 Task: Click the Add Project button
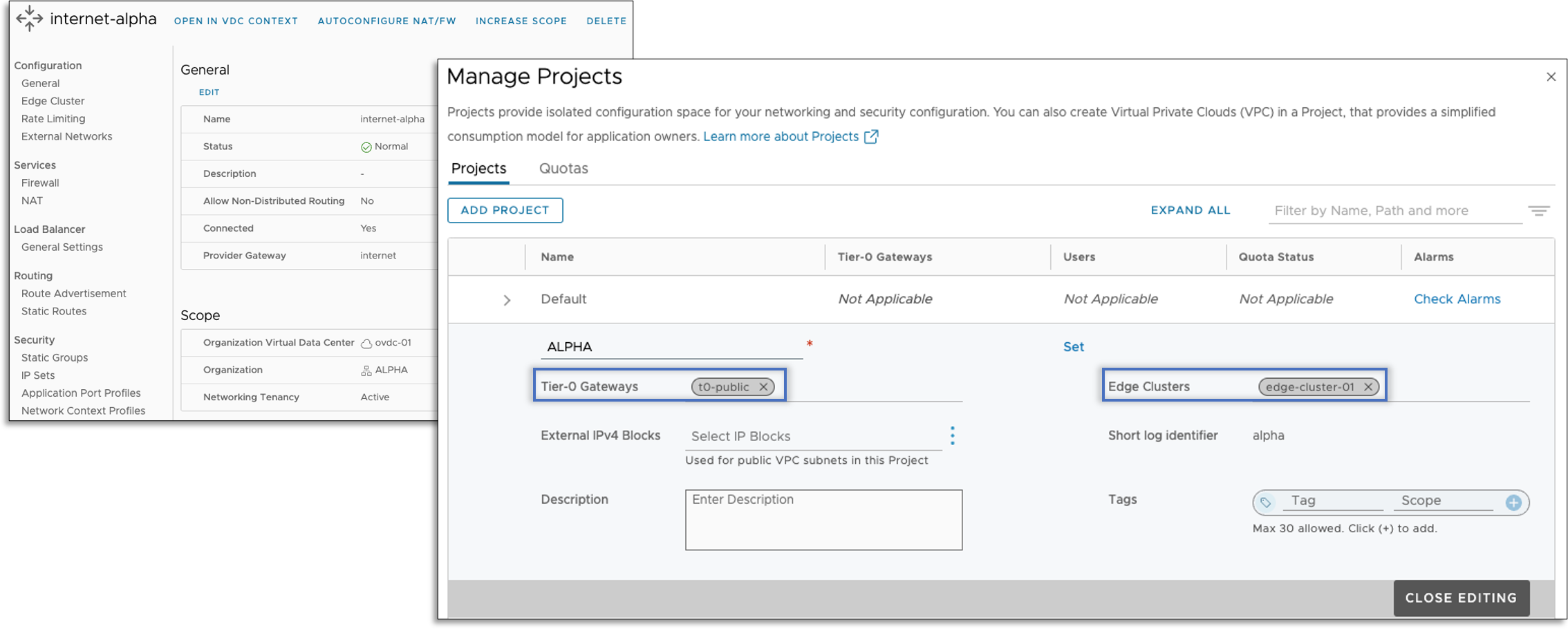pyautogui.click(x=505, y=210)
